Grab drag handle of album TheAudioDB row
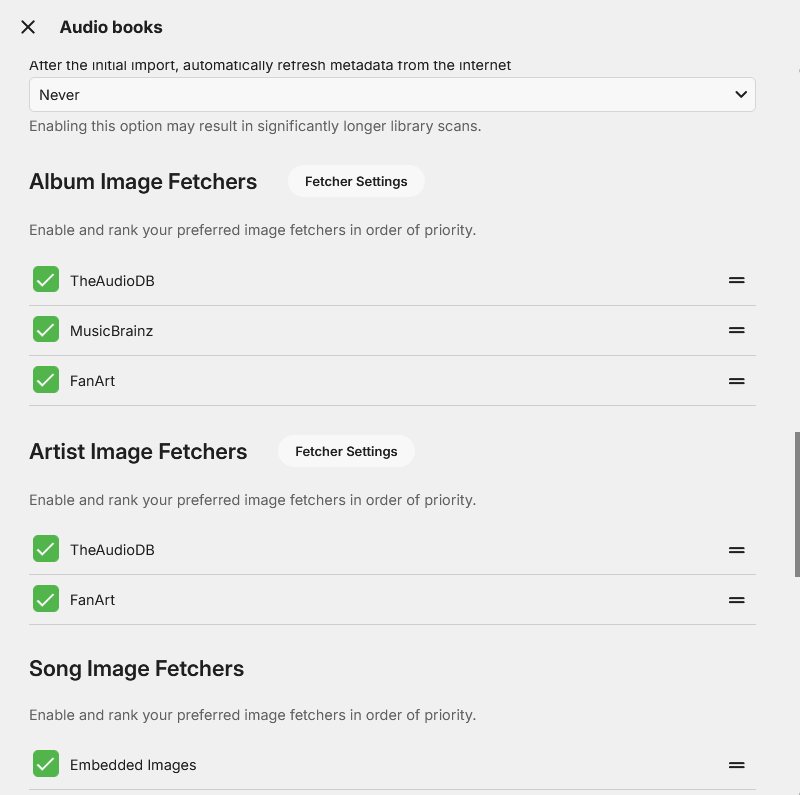 [737, 280]
